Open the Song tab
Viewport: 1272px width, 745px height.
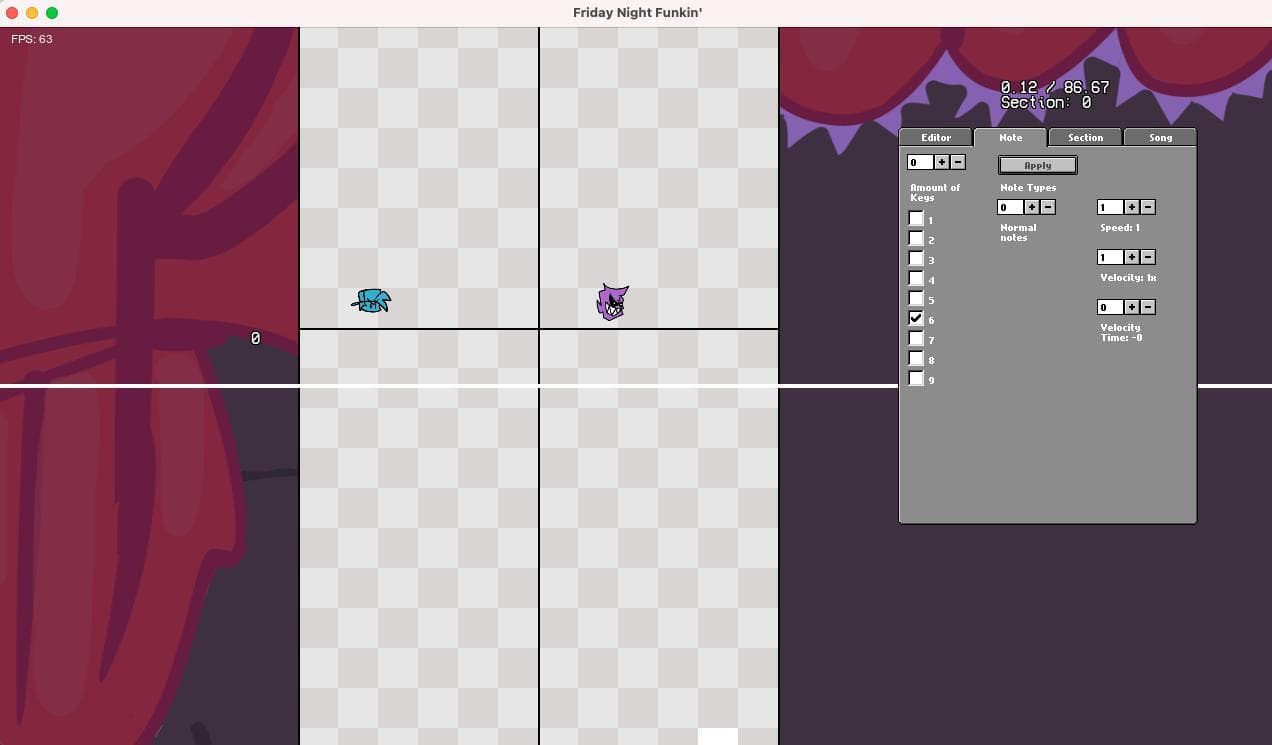click(1160, 137)
